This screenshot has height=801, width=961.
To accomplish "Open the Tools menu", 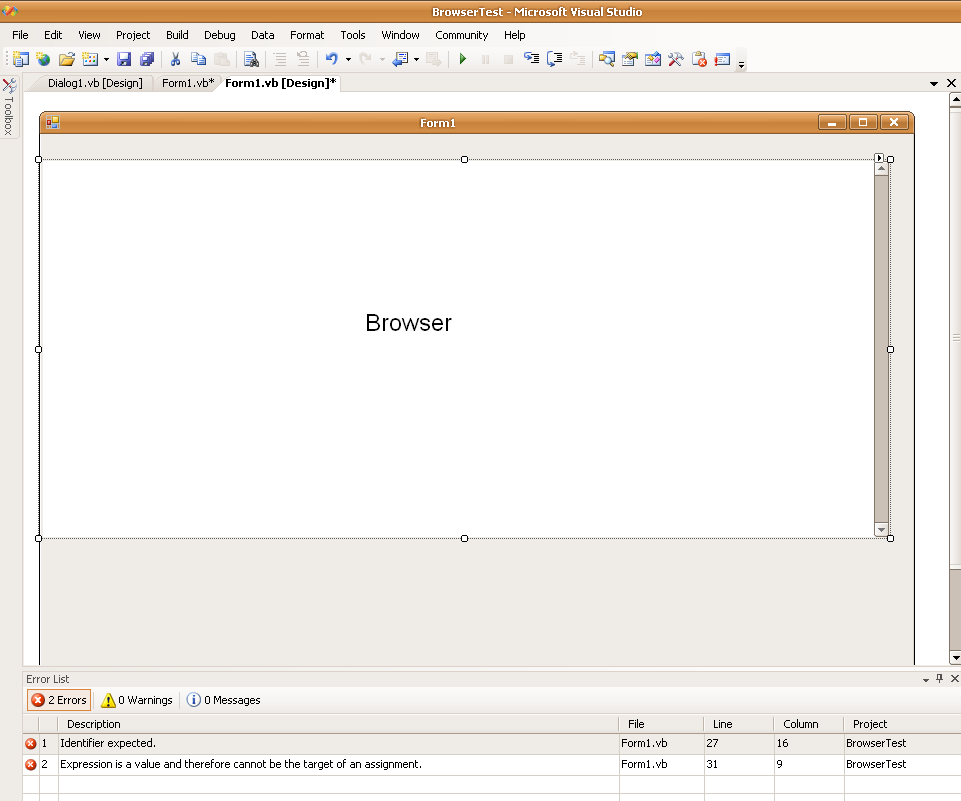I will click(352, 35).
